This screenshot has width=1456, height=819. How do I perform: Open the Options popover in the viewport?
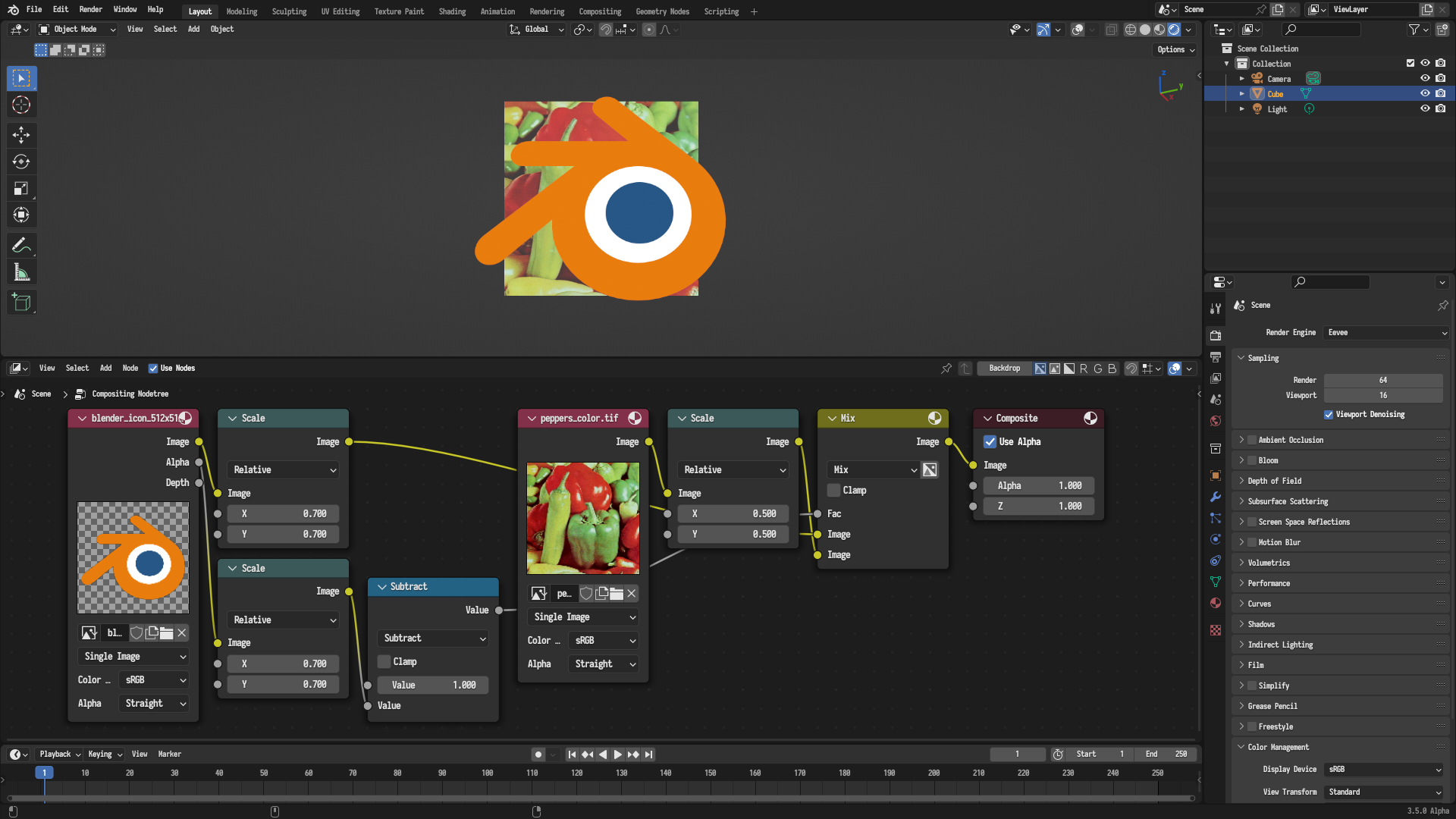coord(1174,49)
